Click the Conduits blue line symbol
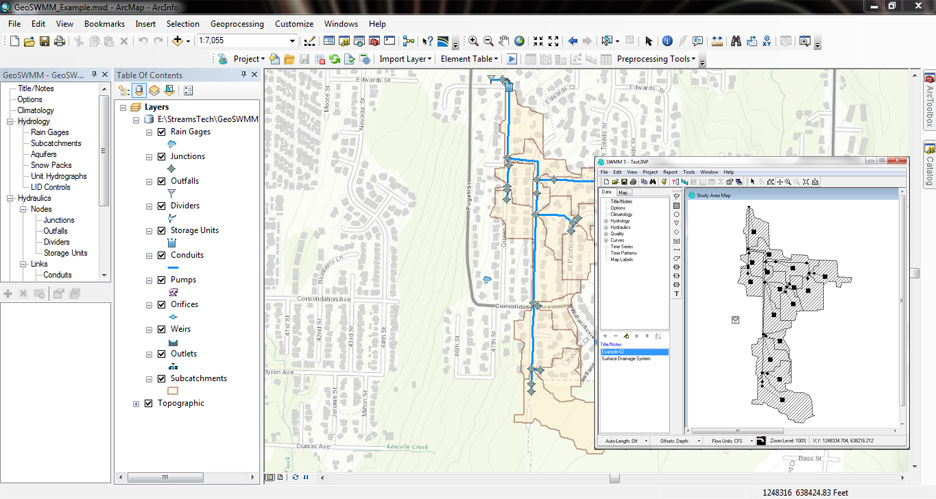 (173, 267)
